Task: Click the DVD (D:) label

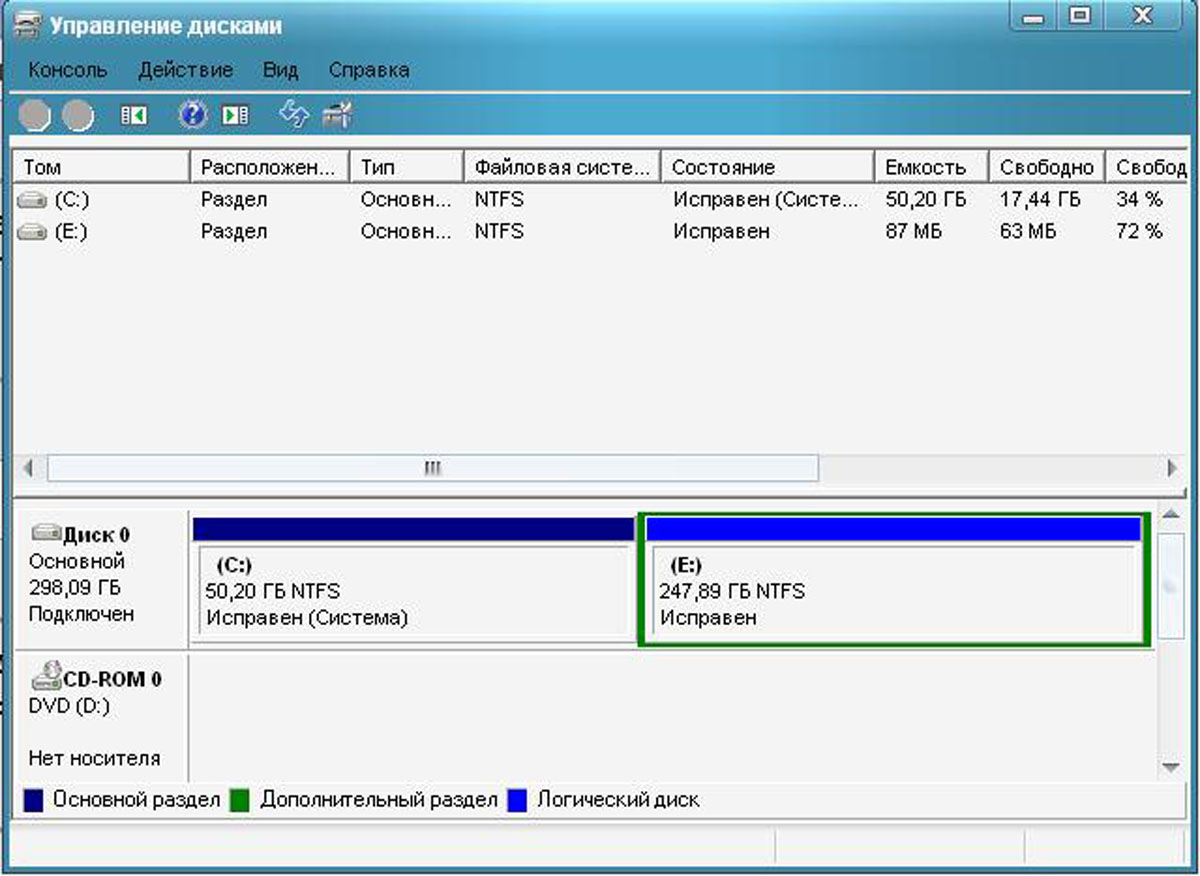Action: point(69,706)
